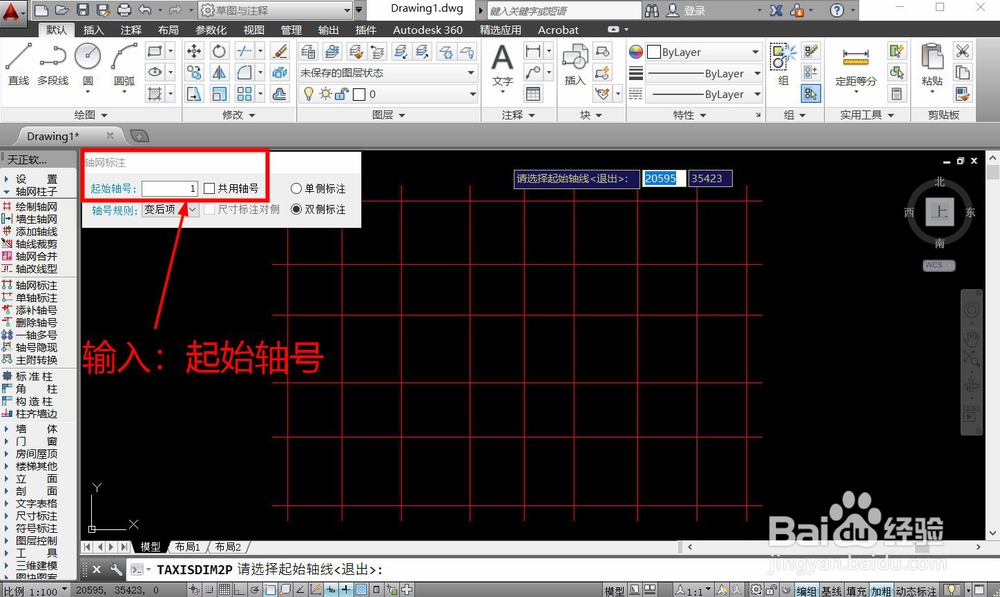Open the workspace 草图与注释 dropdown
Image resolution: width=1000 pixels, height=597 pixels.
coord(276,10)
